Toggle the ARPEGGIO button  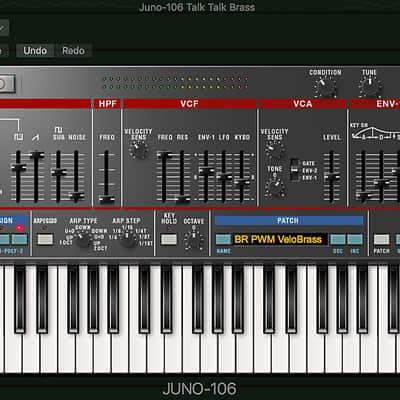coord(45,239)
